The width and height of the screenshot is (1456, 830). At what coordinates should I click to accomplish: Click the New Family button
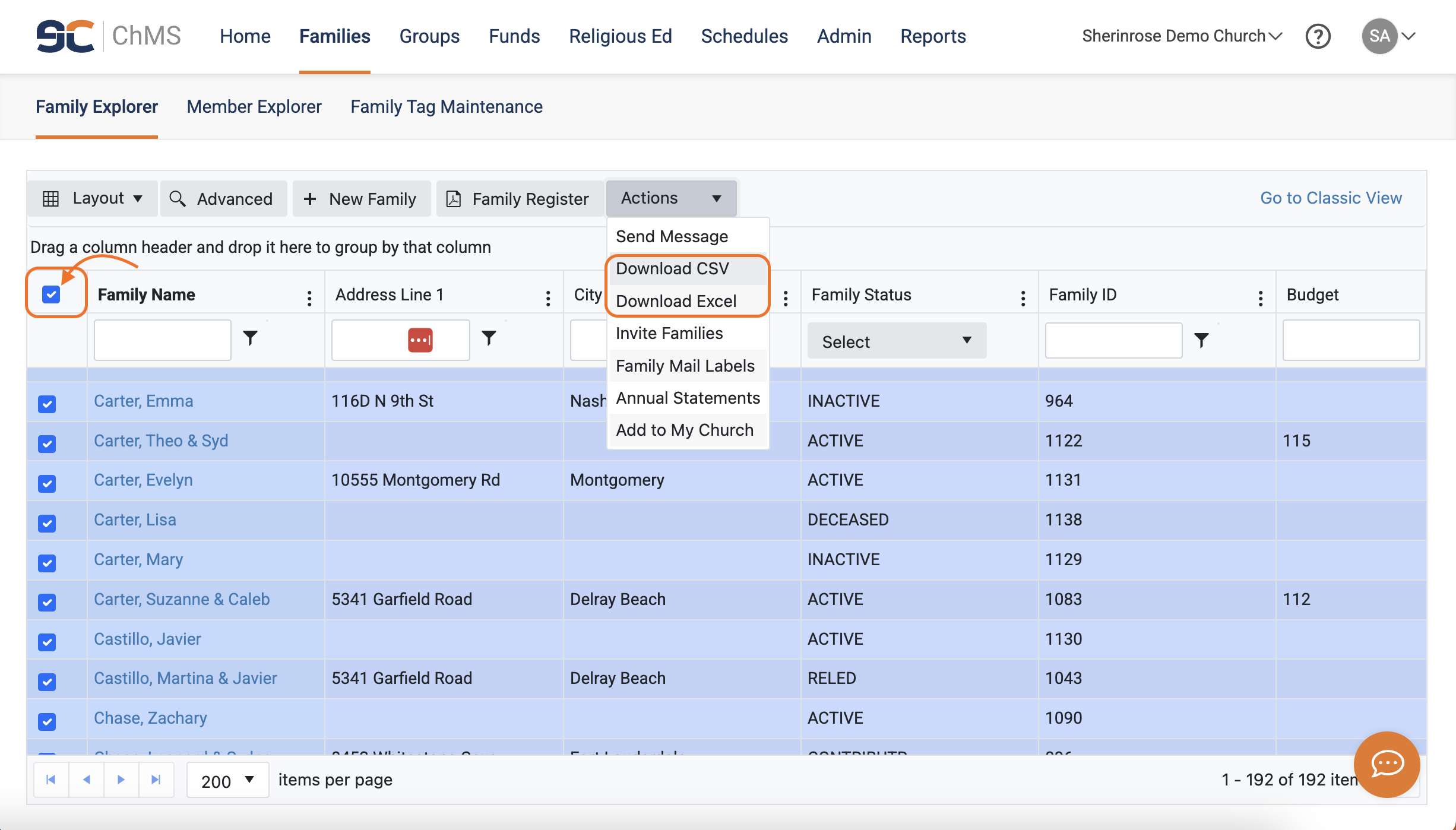[360, 199]
